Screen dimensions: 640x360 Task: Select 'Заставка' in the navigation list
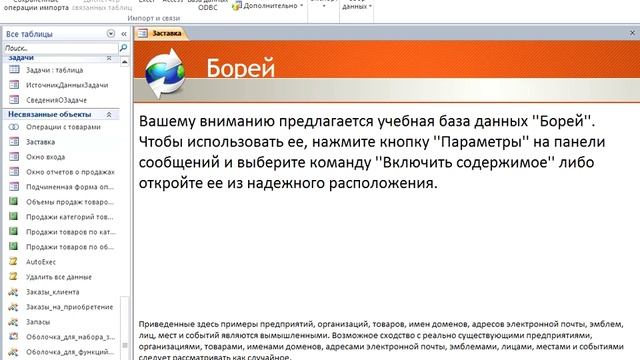[40, 142]
